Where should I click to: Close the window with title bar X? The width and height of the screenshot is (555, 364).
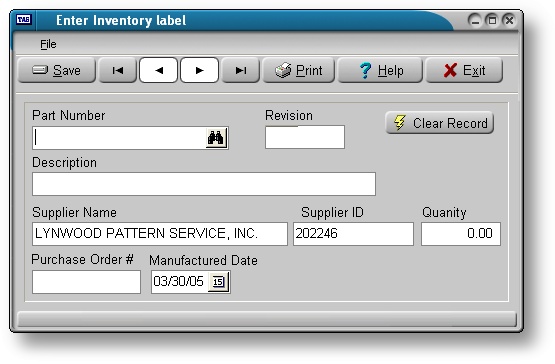pos(509,20)
